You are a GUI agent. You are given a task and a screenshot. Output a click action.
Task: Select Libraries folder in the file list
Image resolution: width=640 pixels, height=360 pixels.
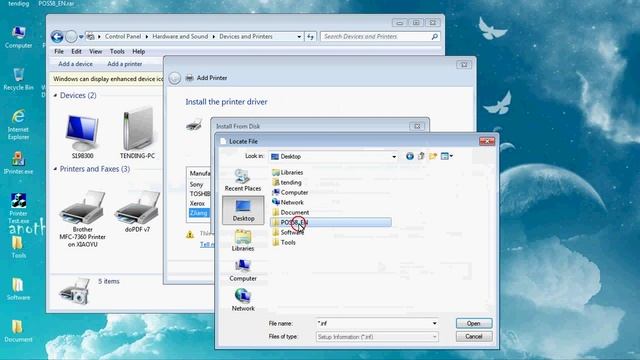pos(288,172)
